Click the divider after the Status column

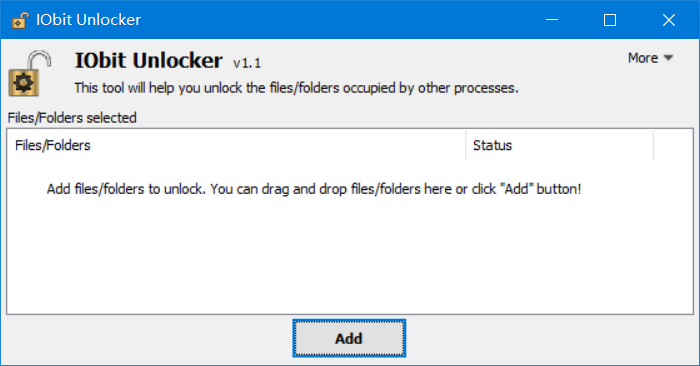[654, 145]
